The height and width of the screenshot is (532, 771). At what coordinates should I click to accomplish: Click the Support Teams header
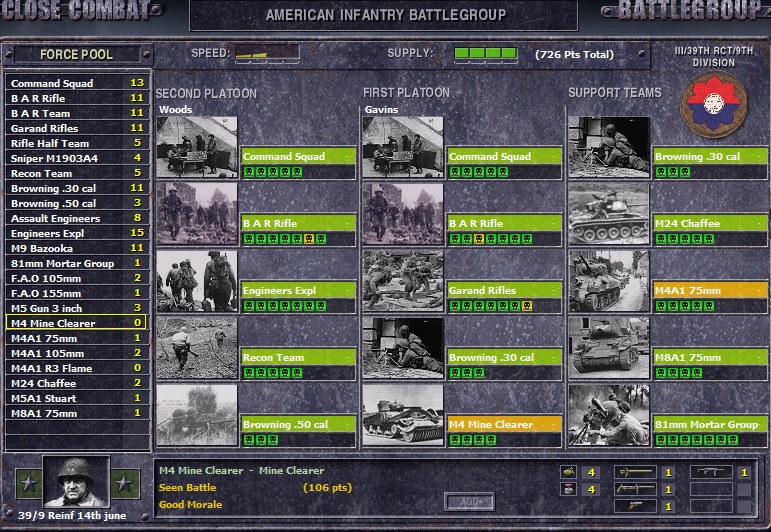[x=615, y=92]
